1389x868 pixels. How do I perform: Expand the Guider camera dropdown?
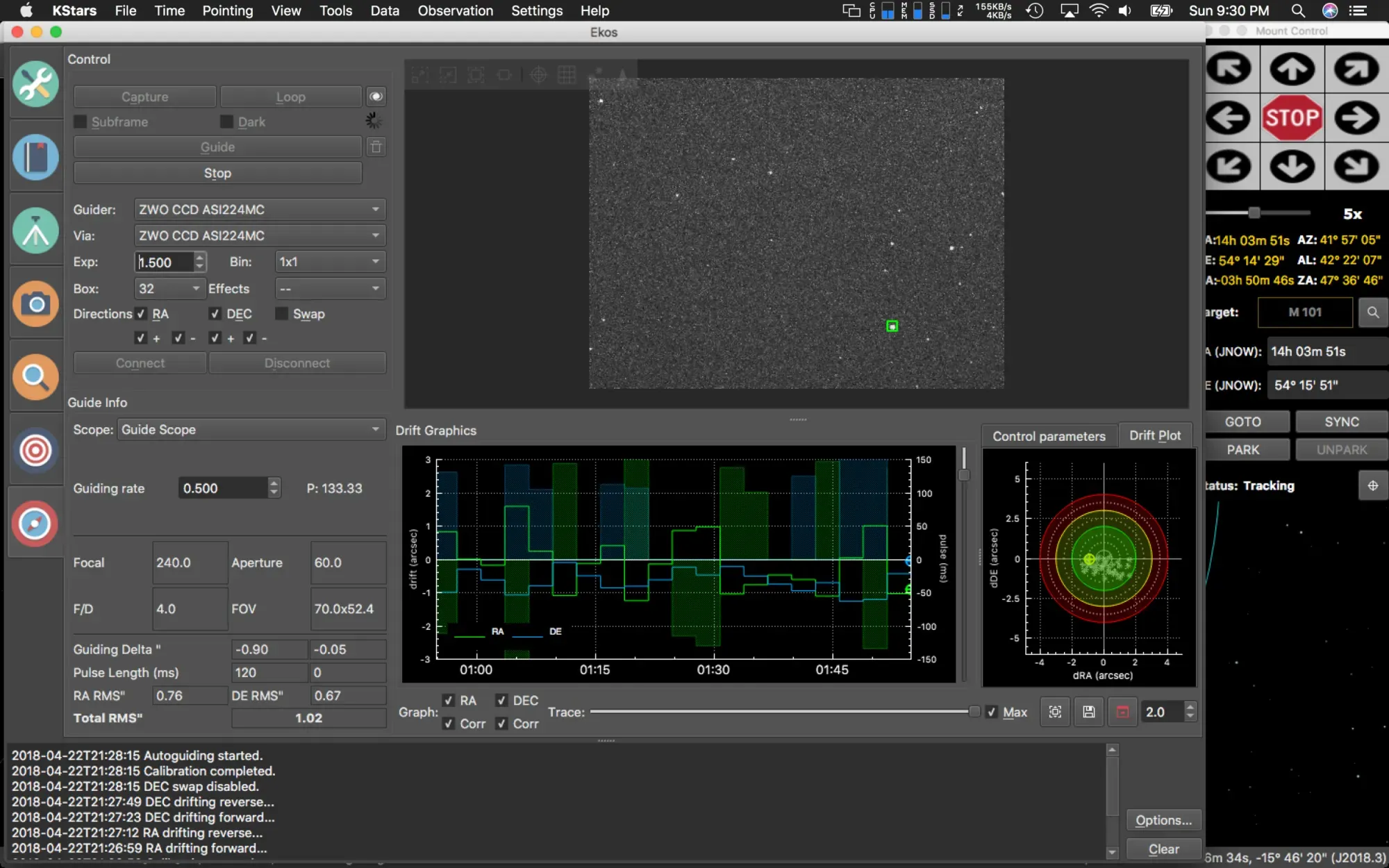[259, 210]
